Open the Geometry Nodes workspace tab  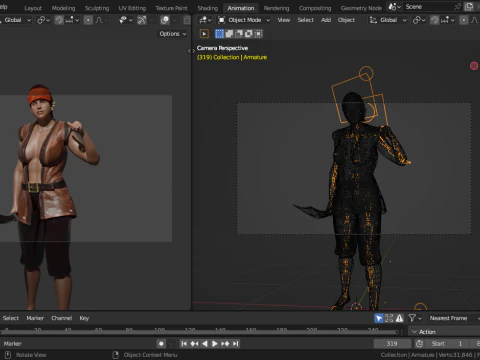[361, 8]
